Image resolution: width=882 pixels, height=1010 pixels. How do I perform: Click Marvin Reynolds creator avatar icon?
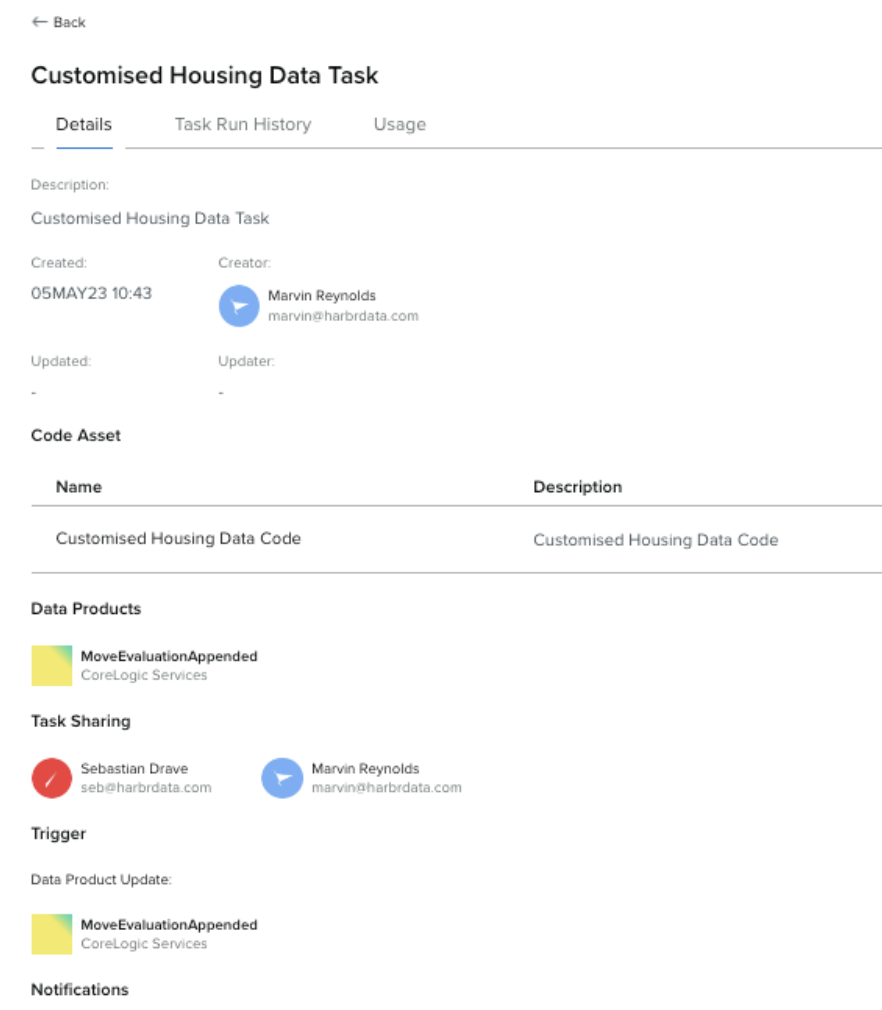tap(239, 306)
